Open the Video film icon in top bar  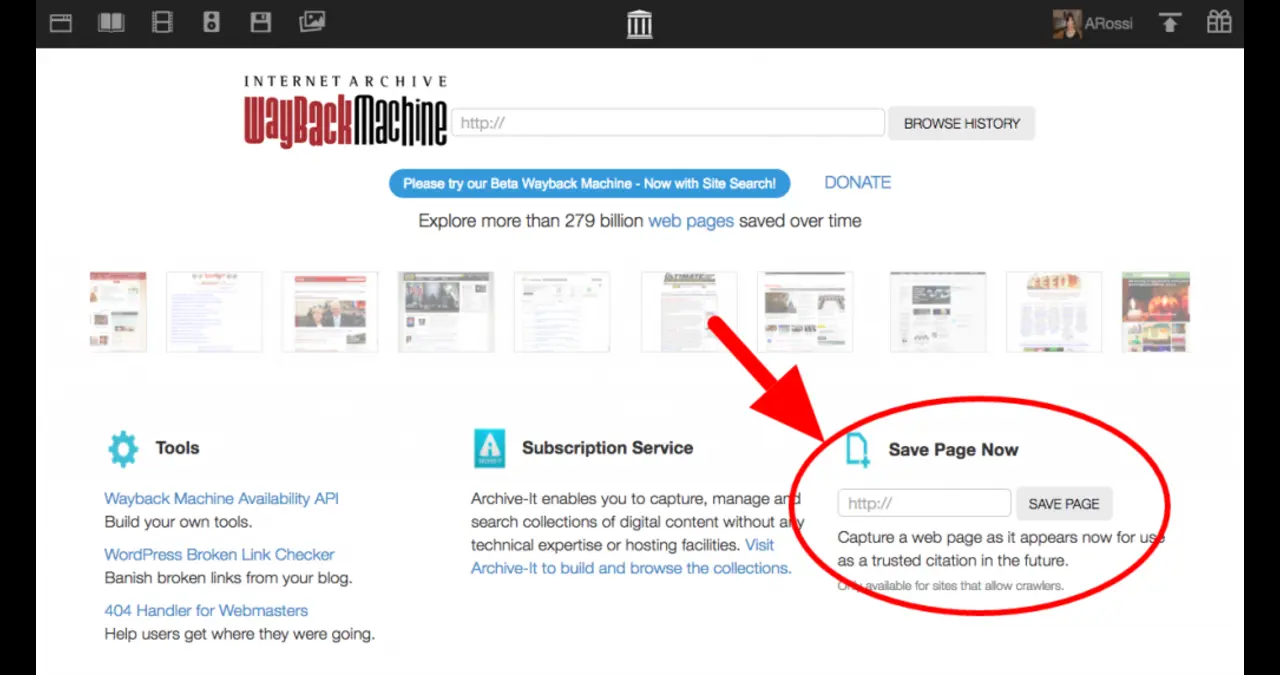(x=162, y=22)
